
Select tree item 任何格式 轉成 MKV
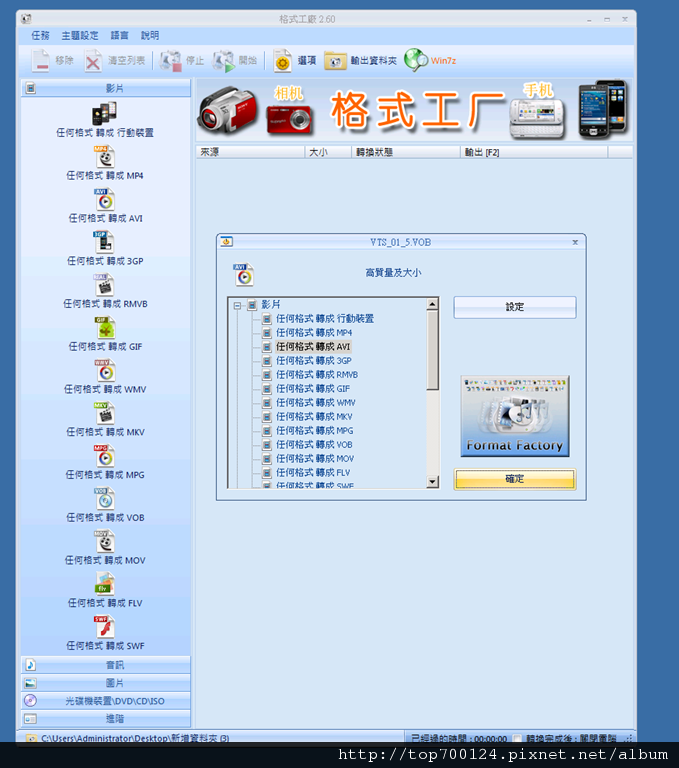[x=314, y=417]
